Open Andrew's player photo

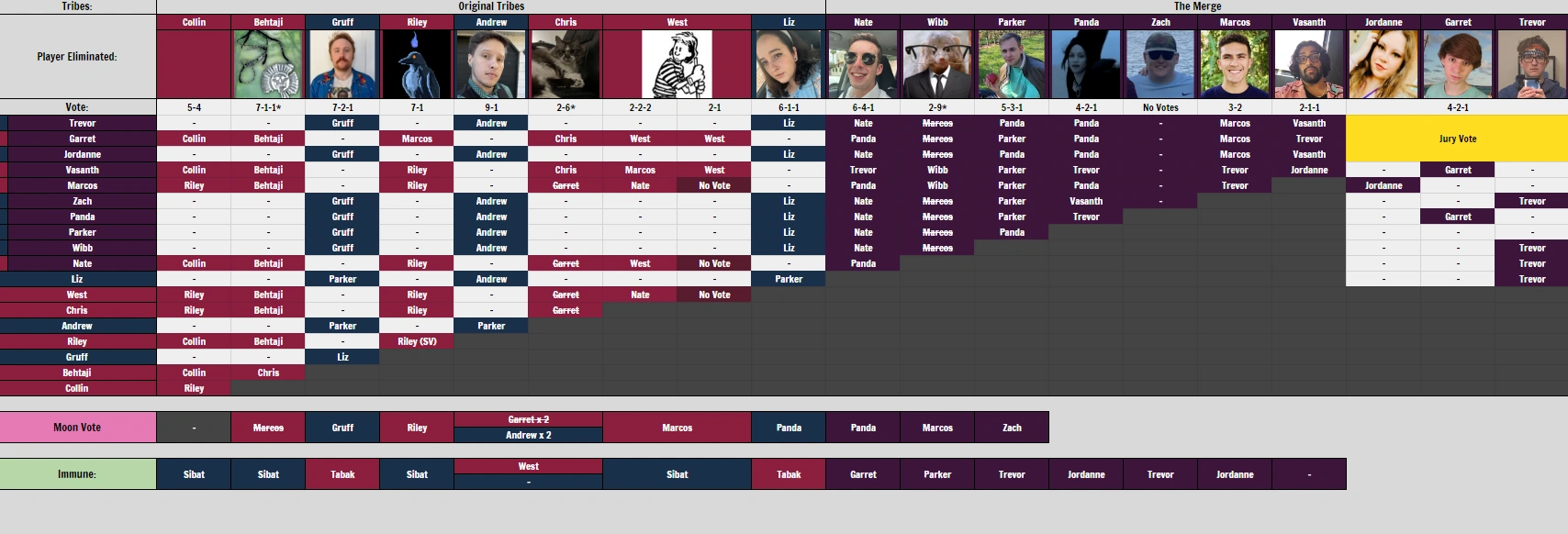coord(491,64)
